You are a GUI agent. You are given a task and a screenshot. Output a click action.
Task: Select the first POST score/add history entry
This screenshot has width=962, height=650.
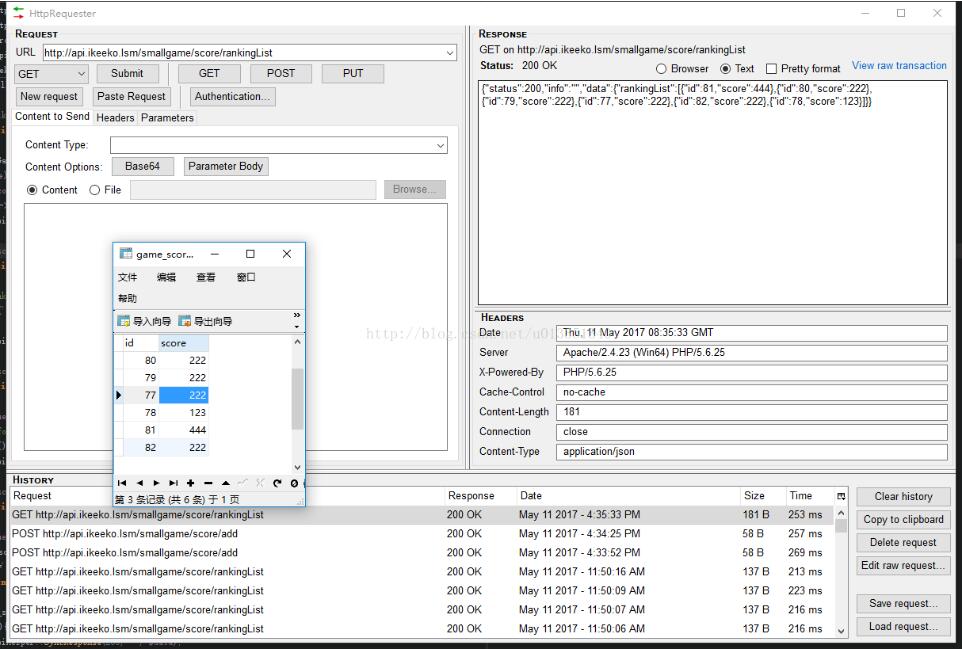coord(125,534)
